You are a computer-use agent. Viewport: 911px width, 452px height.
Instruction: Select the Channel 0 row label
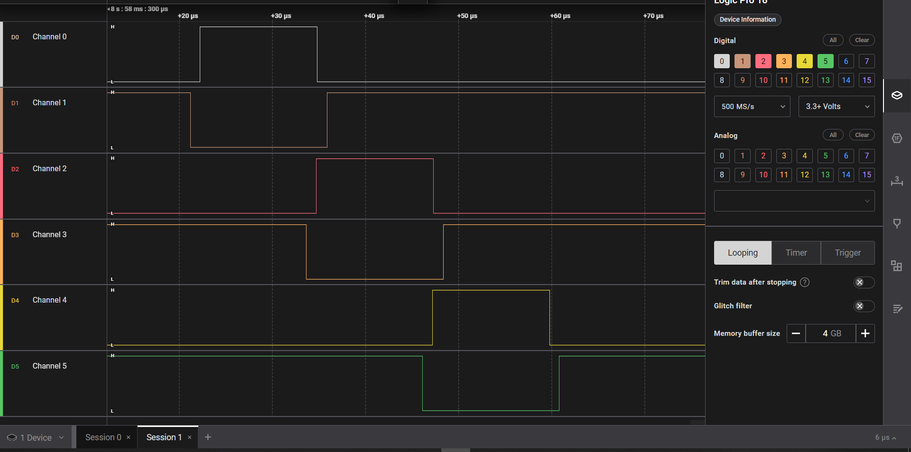coord(49,37)
